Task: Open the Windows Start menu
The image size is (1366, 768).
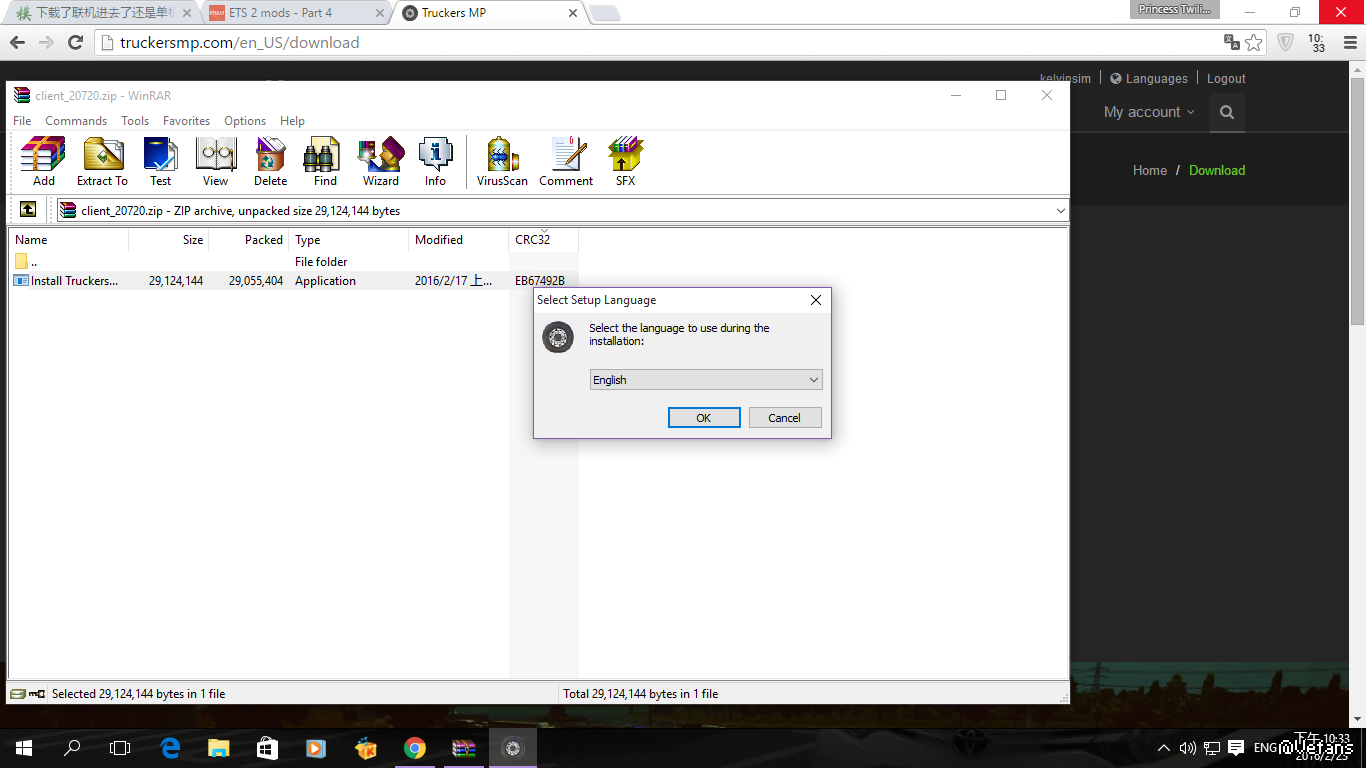Action: (23, 747)
